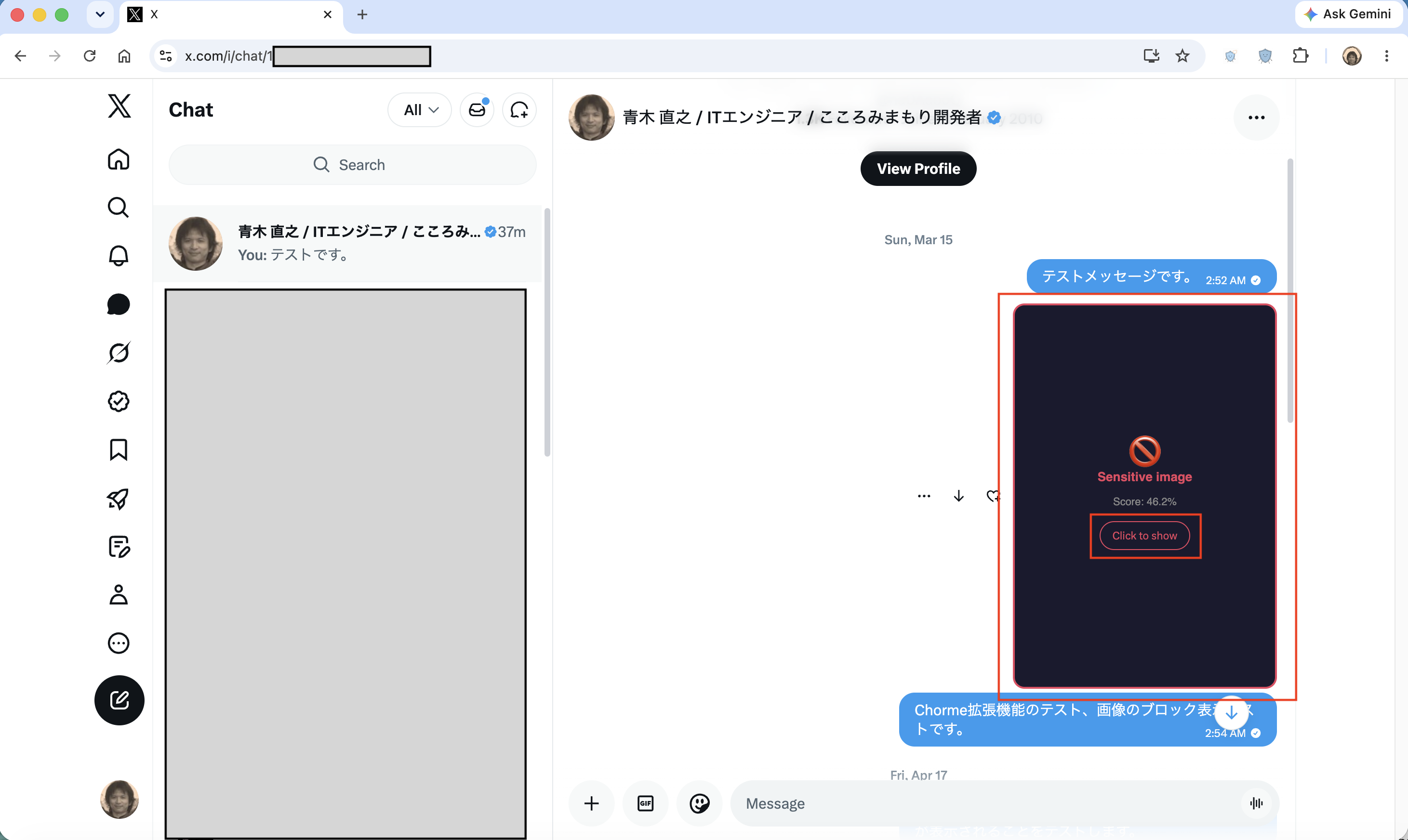This screenshot has width=1408, height=840.
Task: Click the Chorme拡張機能のテスト message bubble
Action: point(1088,720)
